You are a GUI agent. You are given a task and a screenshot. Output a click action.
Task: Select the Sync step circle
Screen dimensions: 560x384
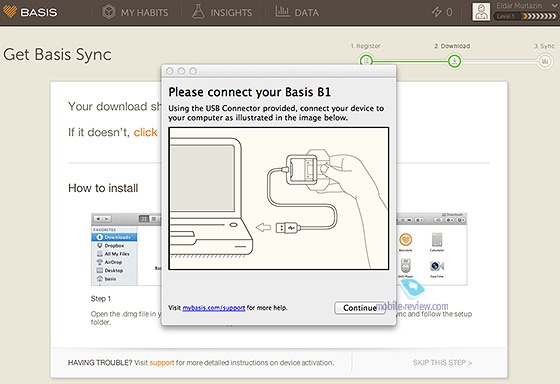pyautogui.click(x=545, y=61)
